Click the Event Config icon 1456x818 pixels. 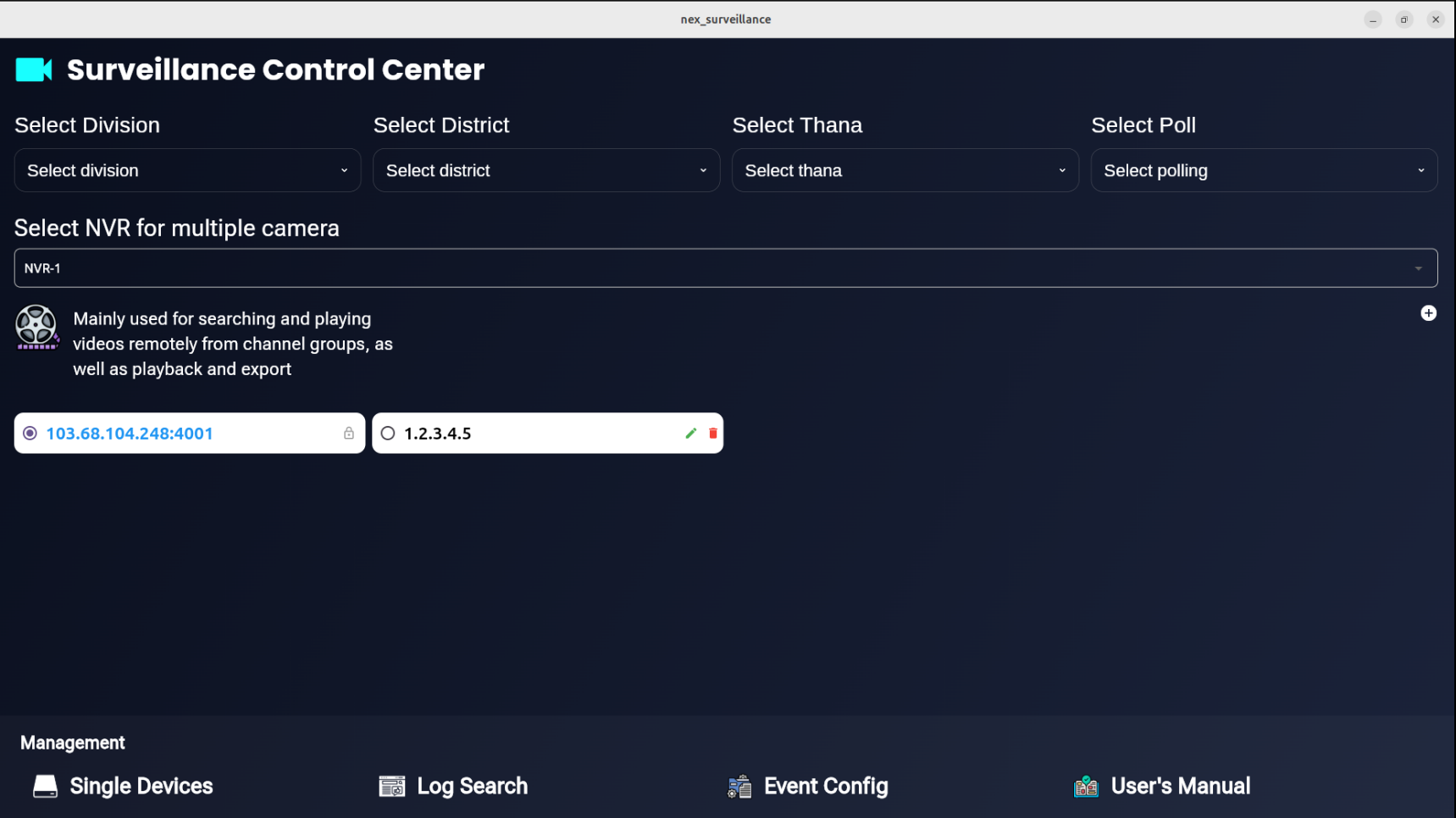point(739,787)
